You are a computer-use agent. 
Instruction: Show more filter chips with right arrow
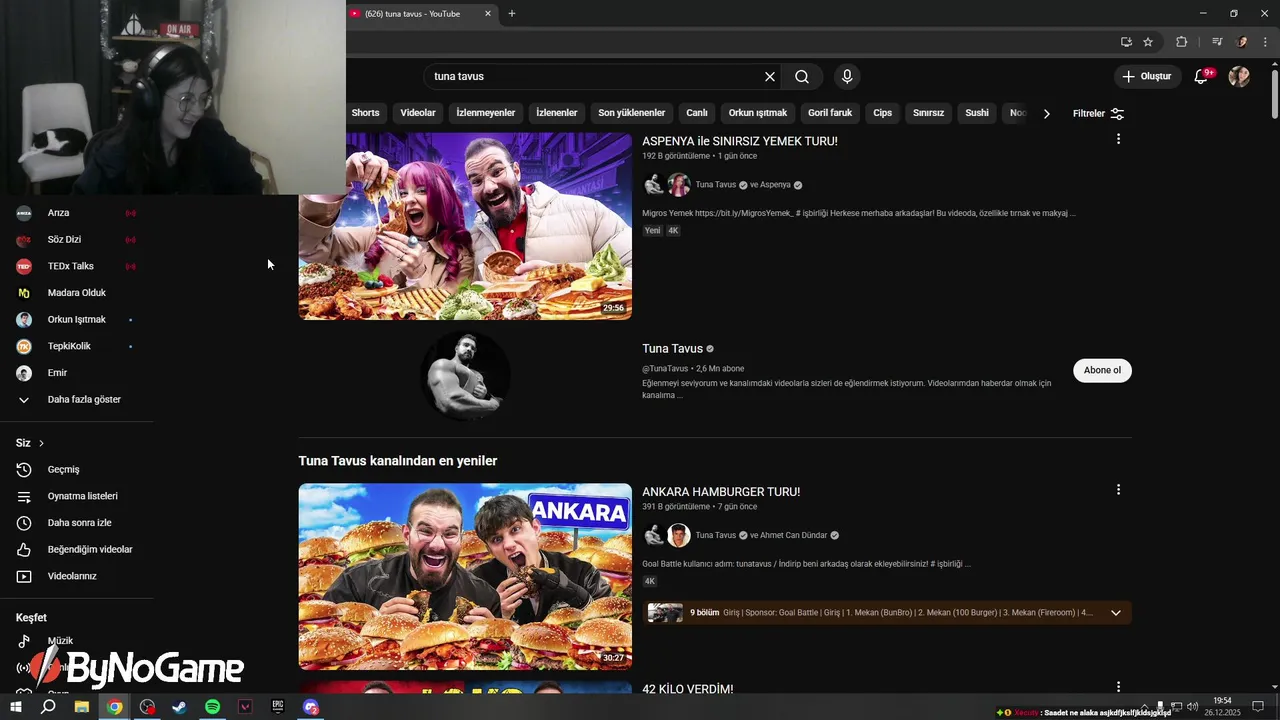pos(1046,114)
